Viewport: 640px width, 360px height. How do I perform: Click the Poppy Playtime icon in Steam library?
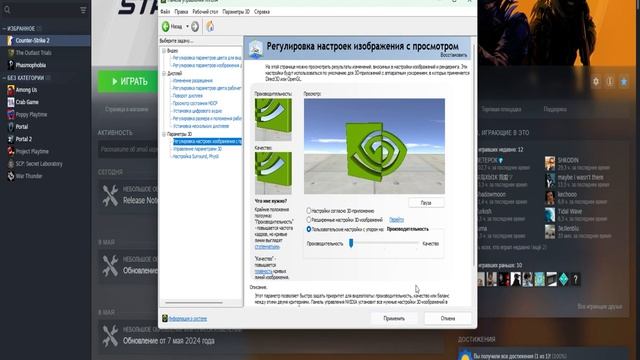(11, 114)
